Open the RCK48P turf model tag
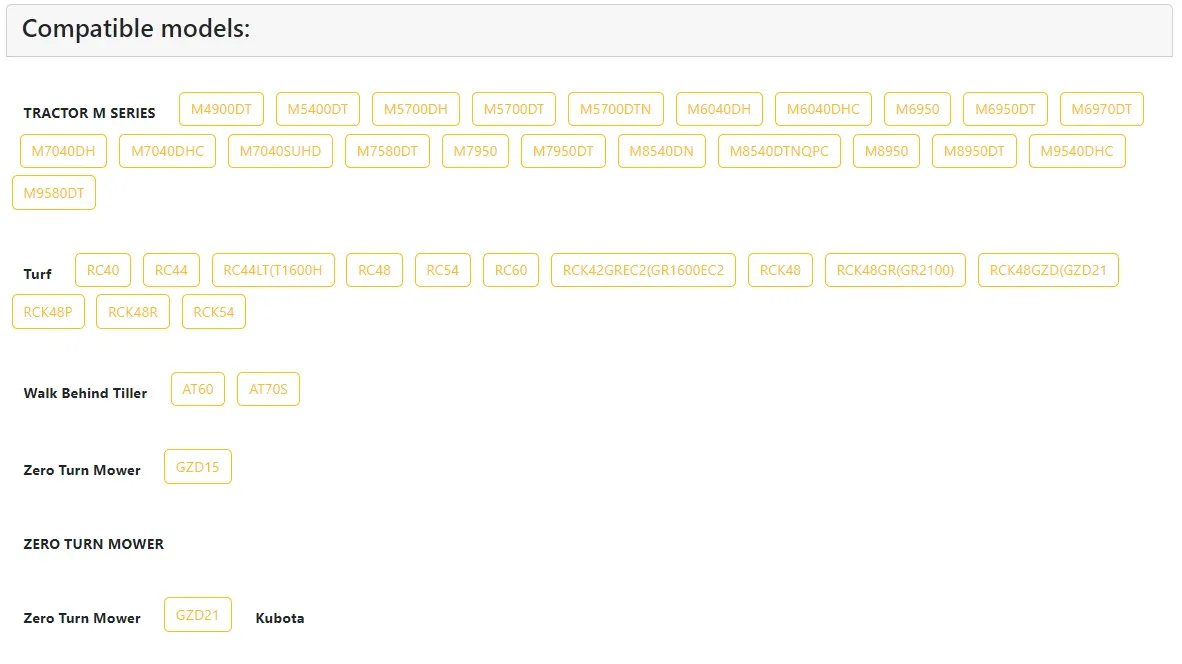 click(48, 312)
